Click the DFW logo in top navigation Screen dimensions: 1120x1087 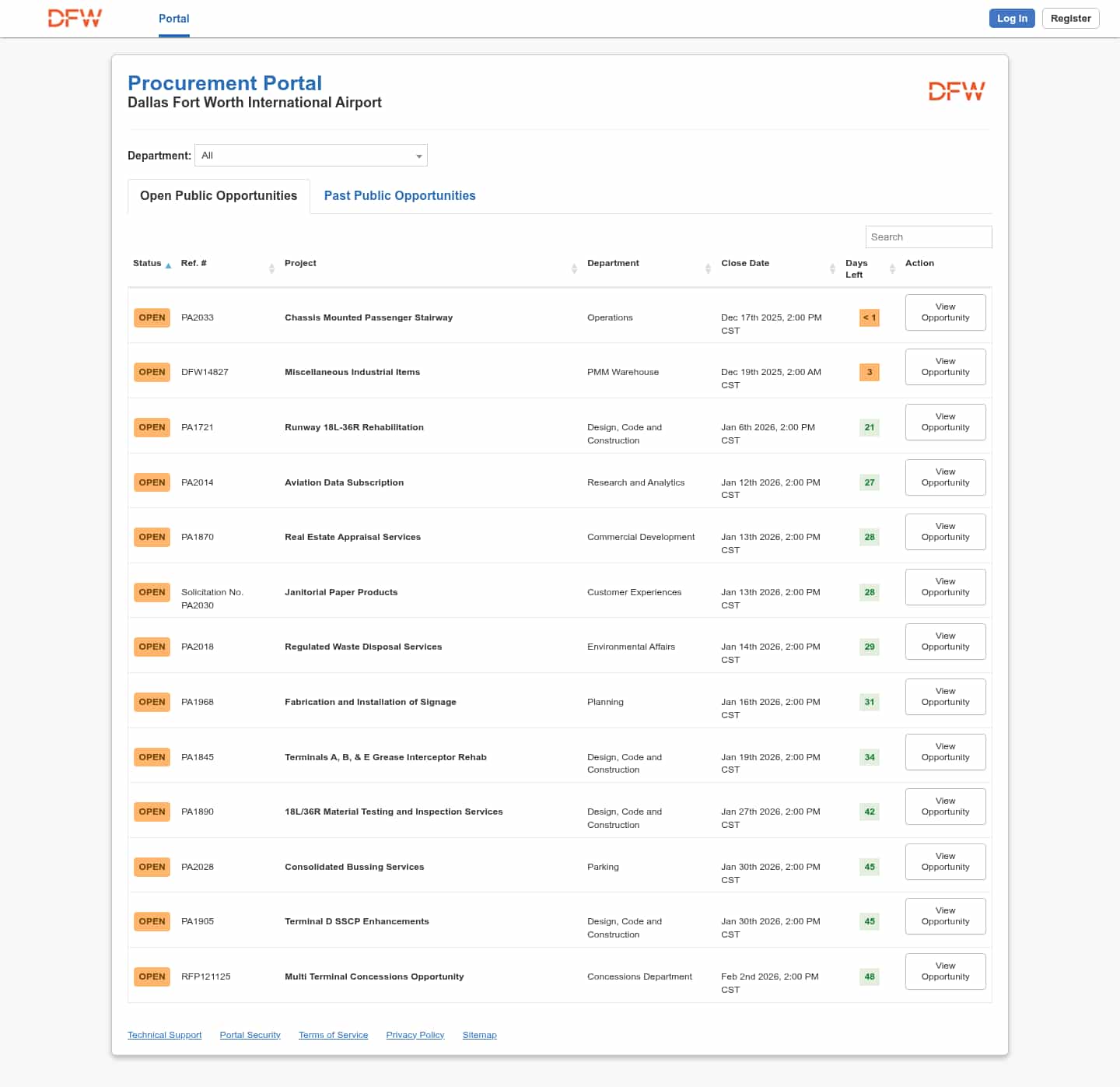pos(75,19)
